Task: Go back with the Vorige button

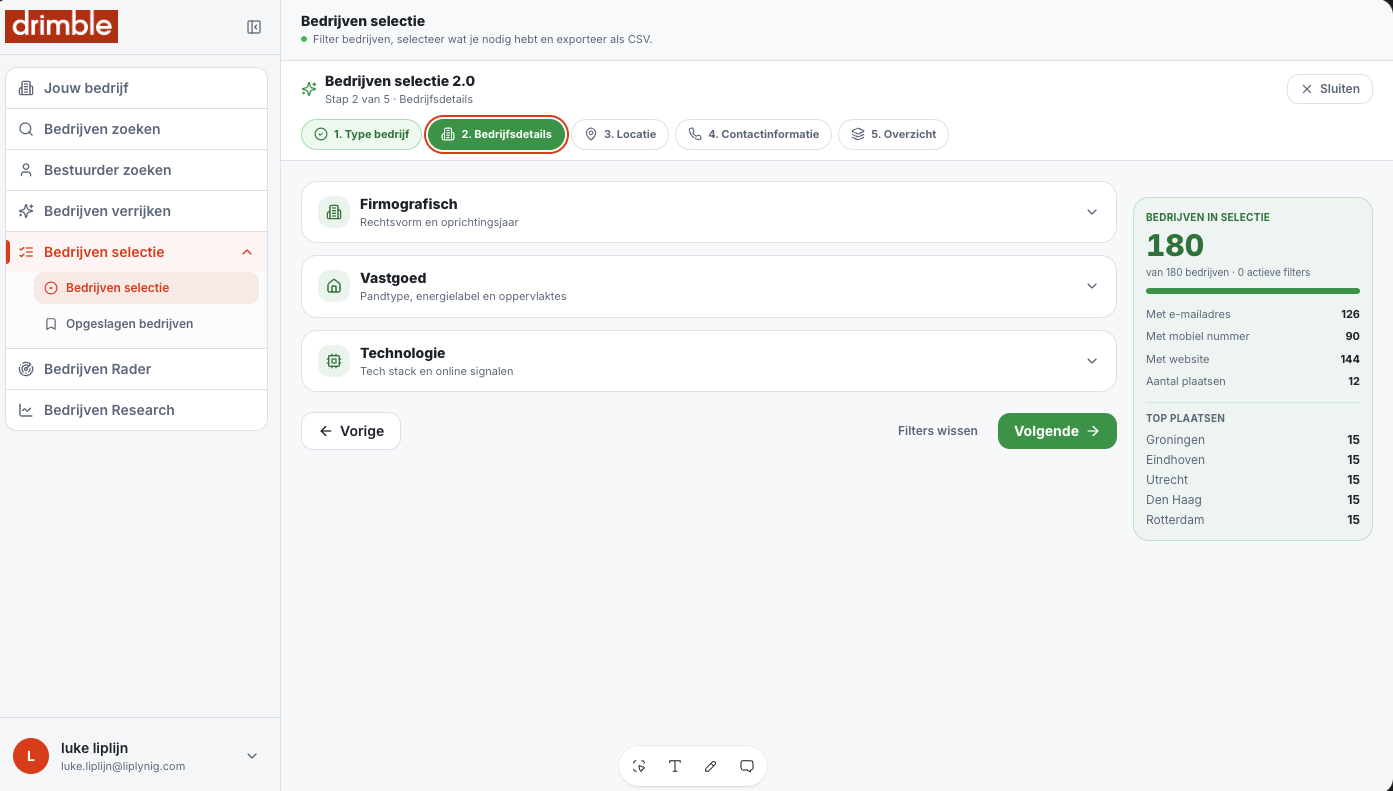Action: click(351, 431)
